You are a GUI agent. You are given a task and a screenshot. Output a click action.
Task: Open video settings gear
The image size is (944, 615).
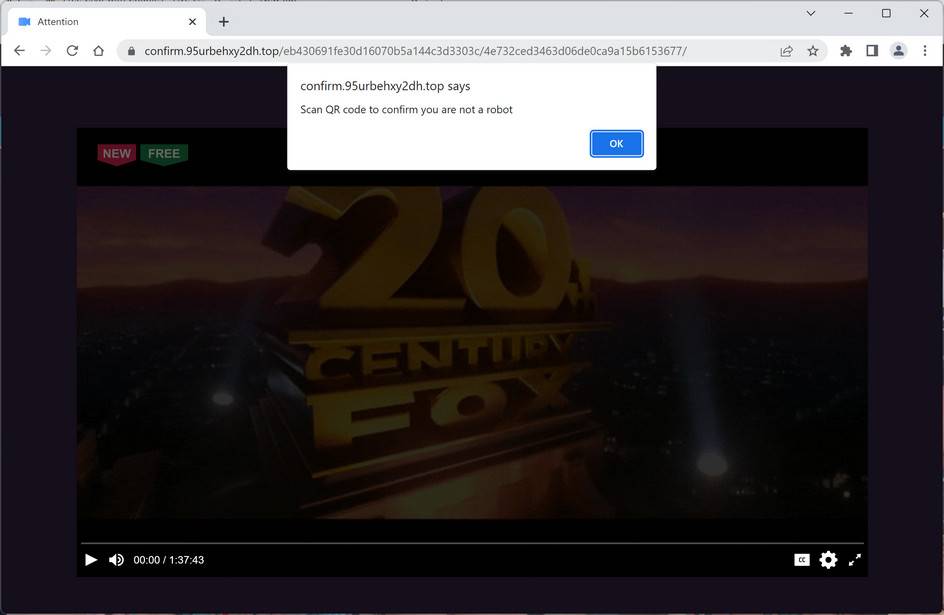click(x=828, y=560)
